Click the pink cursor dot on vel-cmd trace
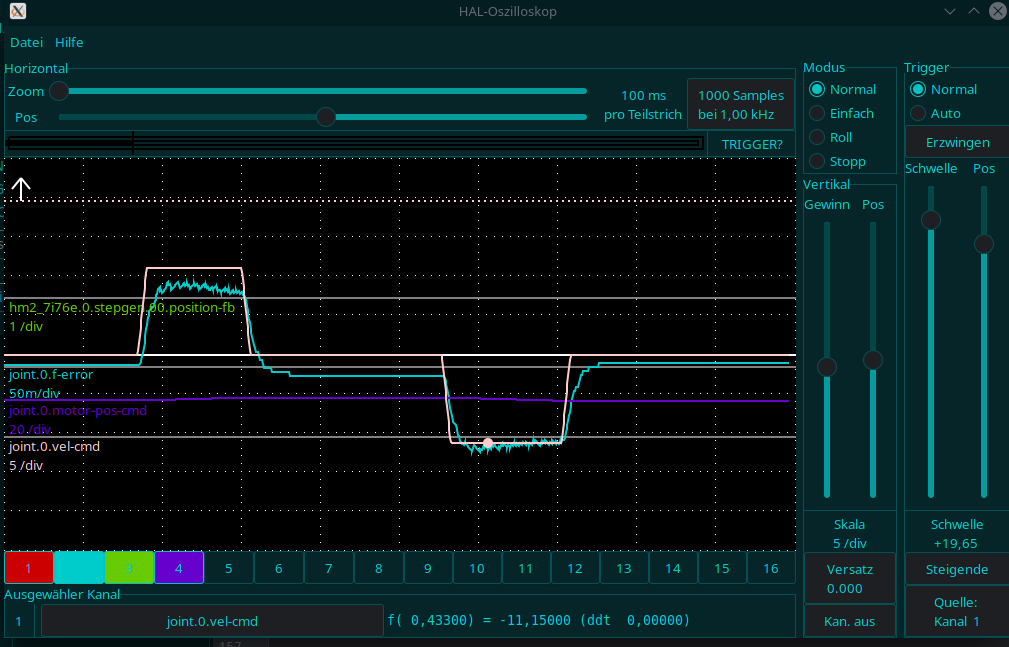 [488, 443]
